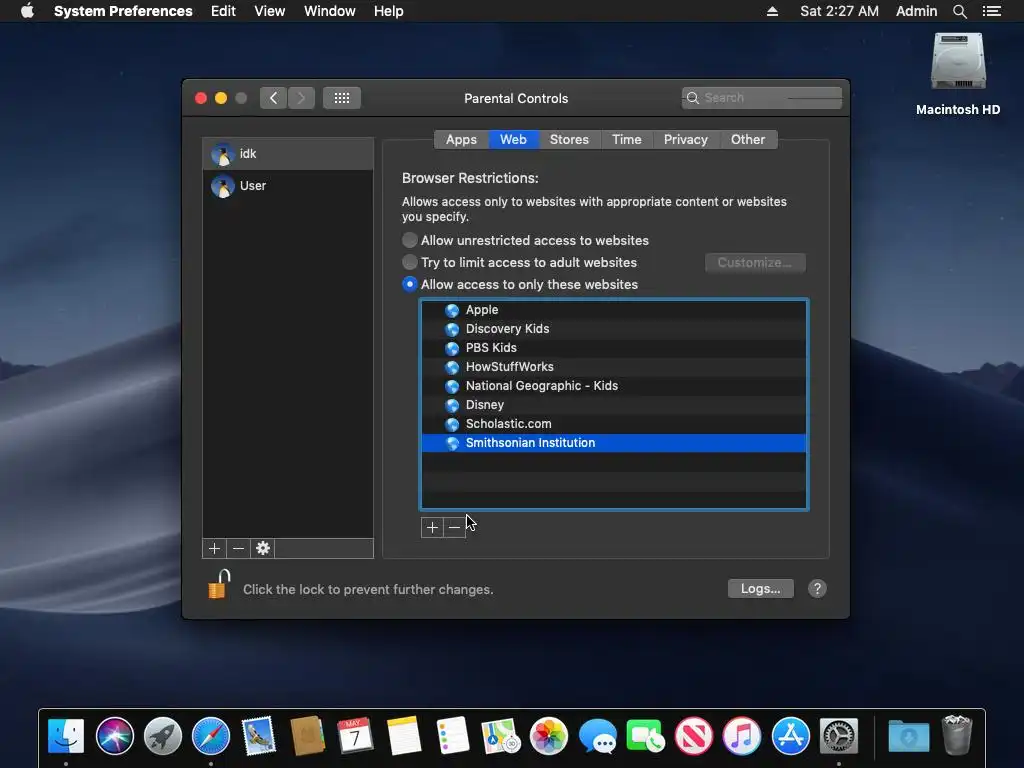Remove the selected website with the minus button

click(x=455, y=528)
